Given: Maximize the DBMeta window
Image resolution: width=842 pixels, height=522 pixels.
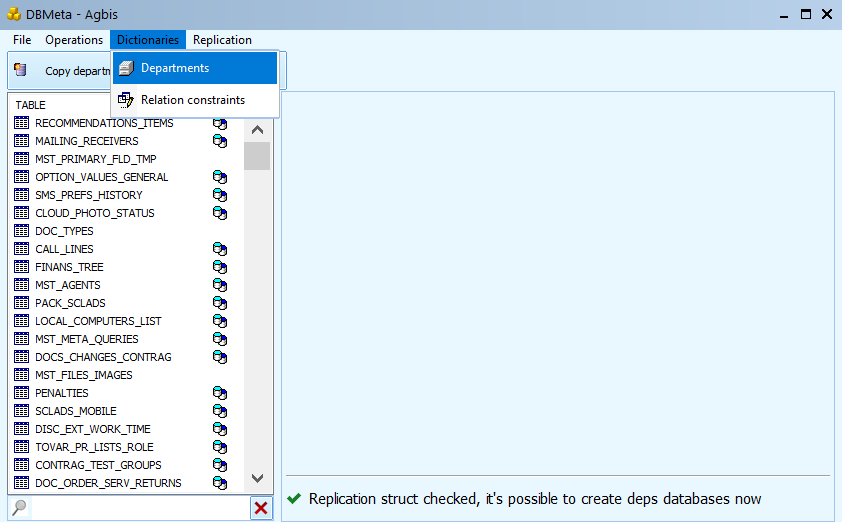Looking at the screenshot, I should [x=806, y=14].
